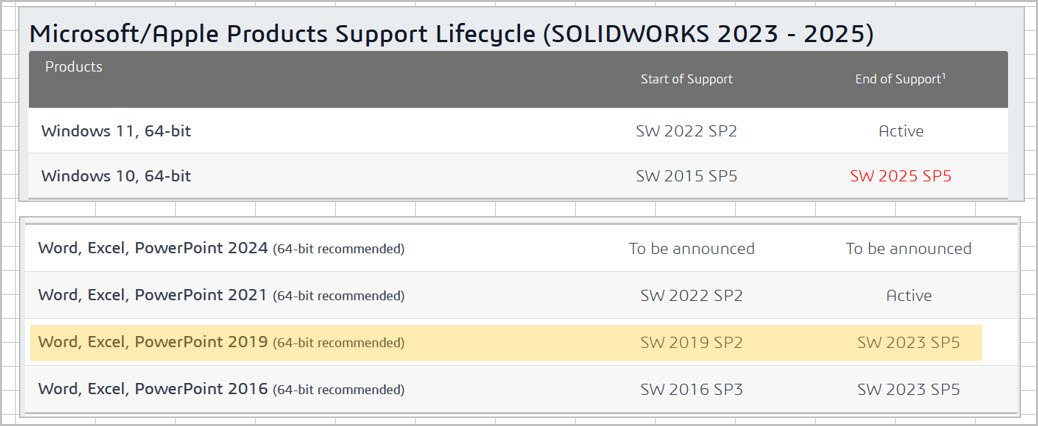
Task: Select Word, Excel, PowerPoint 2016 row
Action: click(522, 389)
